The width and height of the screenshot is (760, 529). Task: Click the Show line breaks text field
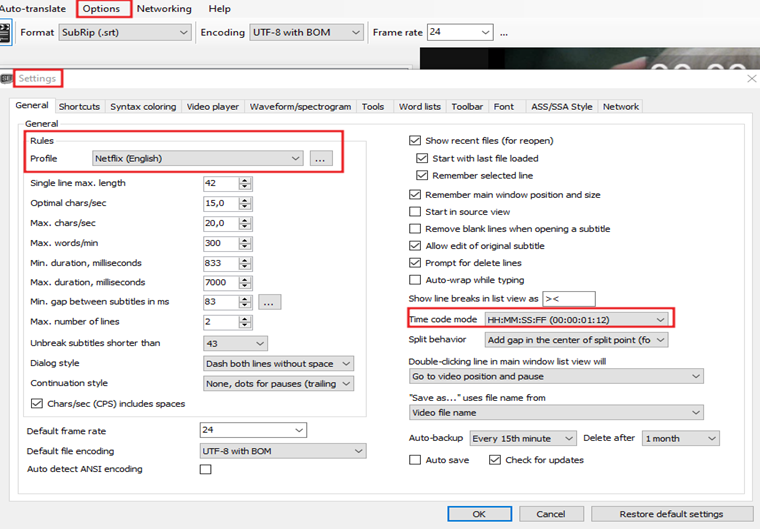[569, 299]
